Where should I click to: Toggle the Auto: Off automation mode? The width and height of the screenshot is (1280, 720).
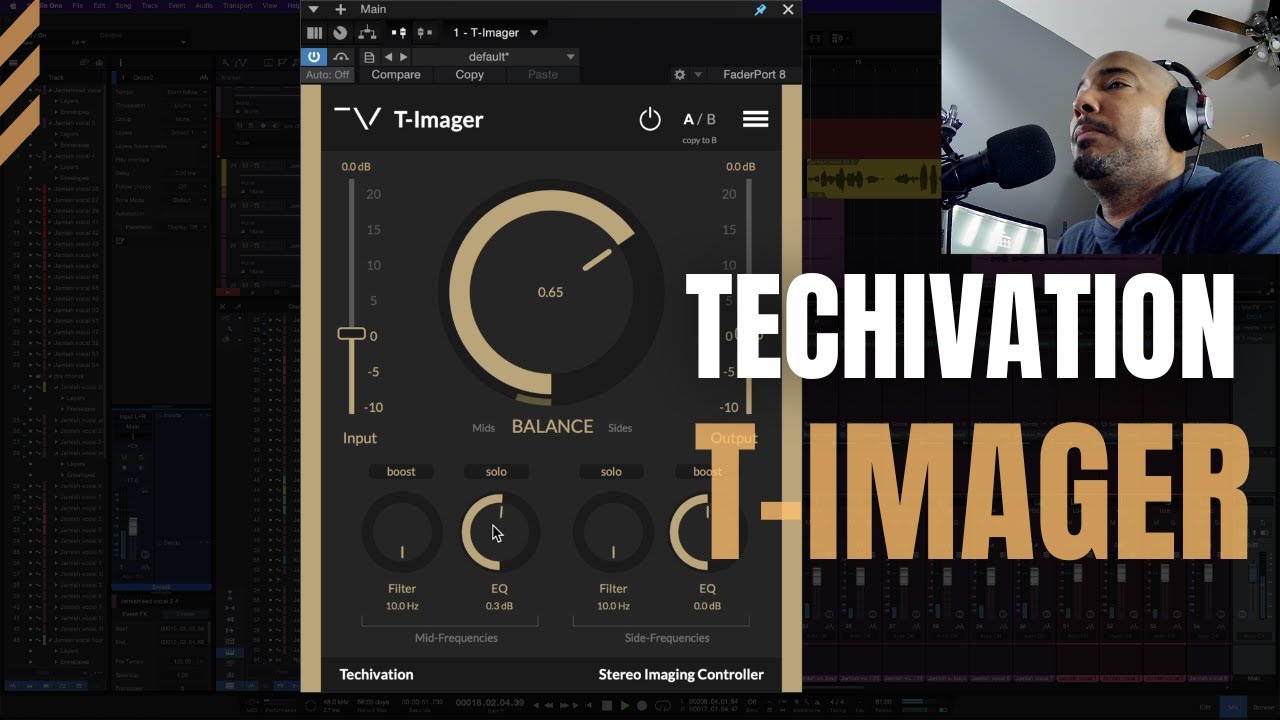coord(328,75)
